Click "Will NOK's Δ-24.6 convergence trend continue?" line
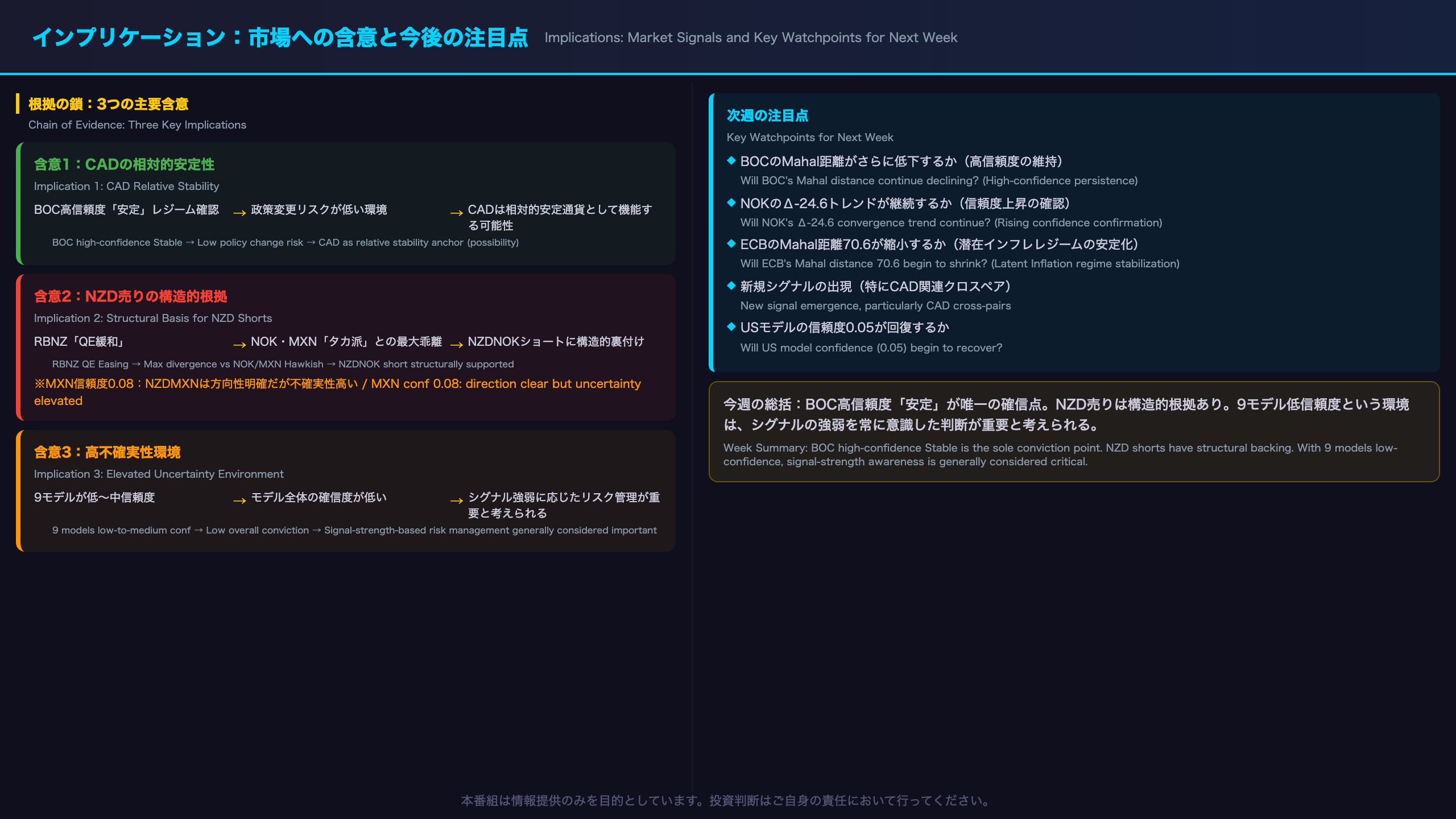This screenshot has width=1456, height=819. 951,223
